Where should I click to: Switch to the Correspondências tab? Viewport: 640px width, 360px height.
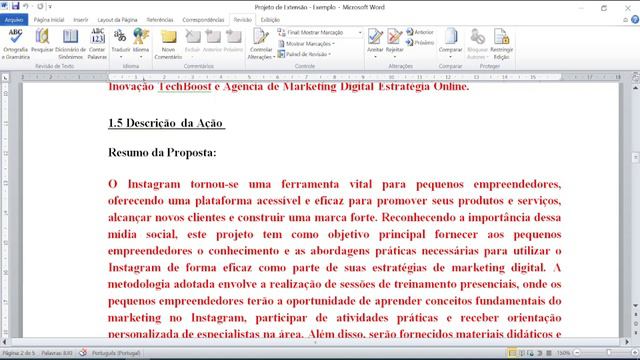203,20
